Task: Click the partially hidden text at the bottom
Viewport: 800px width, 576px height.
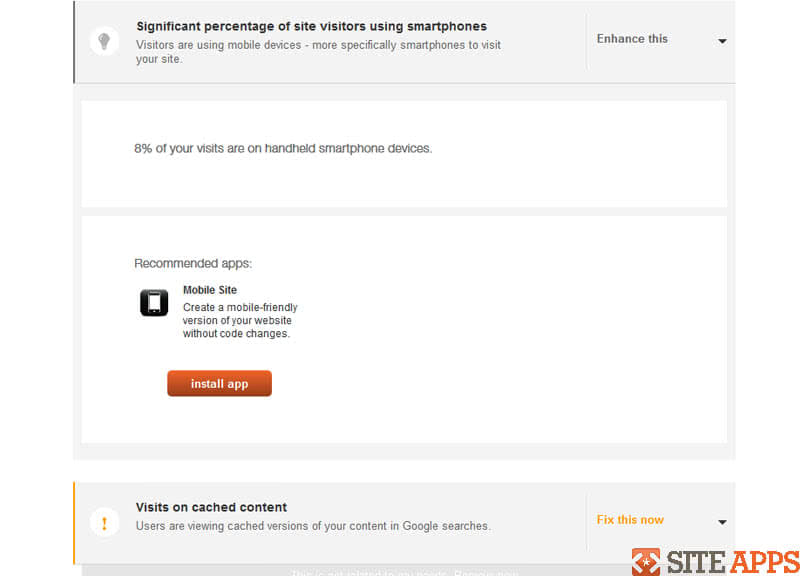Action: 404,572
